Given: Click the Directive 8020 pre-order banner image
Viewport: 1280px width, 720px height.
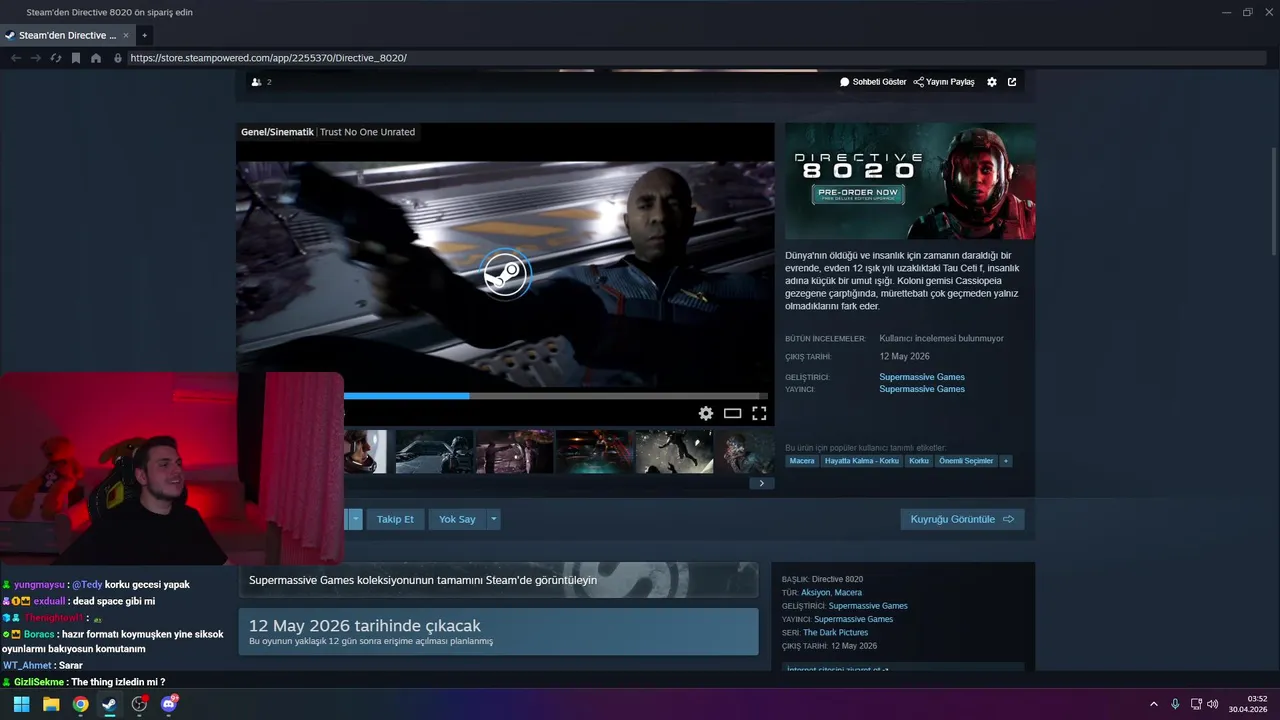Looking at the screenshot, I should pos(910,181).
